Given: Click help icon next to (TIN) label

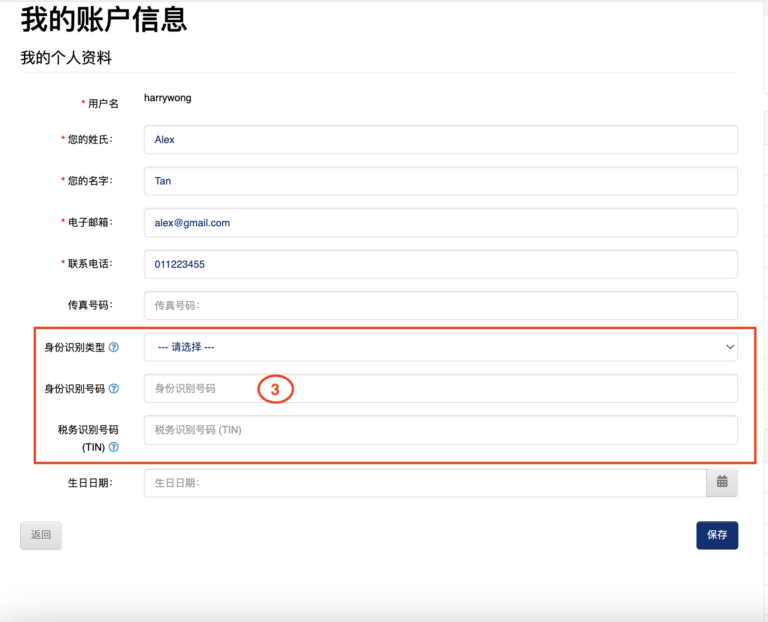Looking at the screenshot, I should [114, 447].
